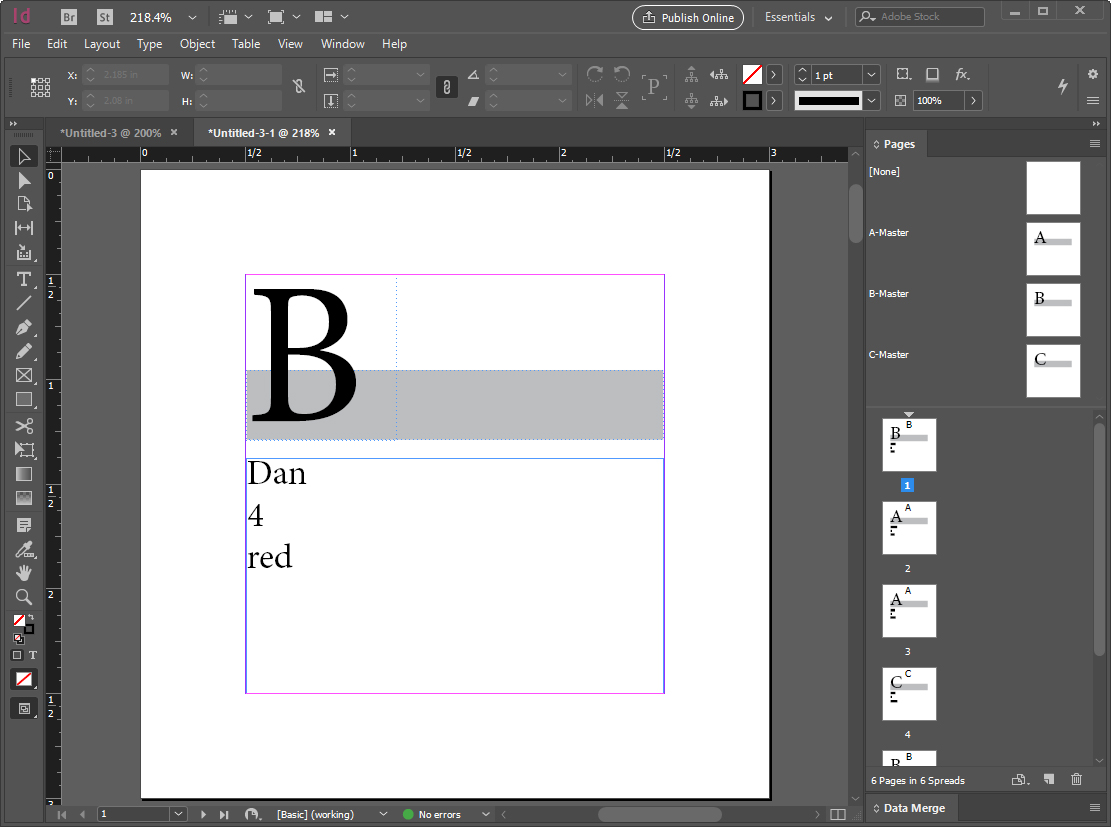
Task: Open the Layout menu
Action: (x=101, y=44)
